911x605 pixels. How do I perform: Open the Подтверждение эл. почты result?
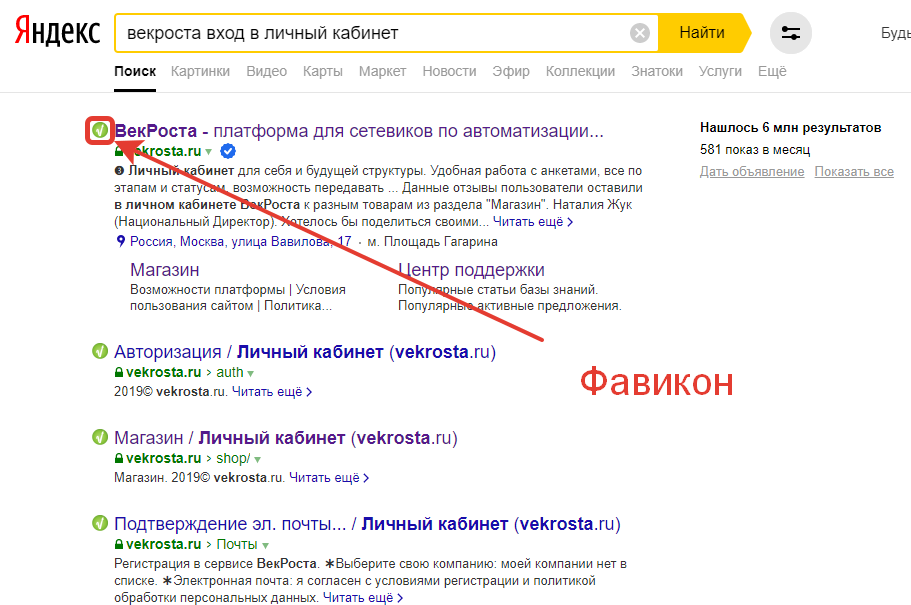367,524
